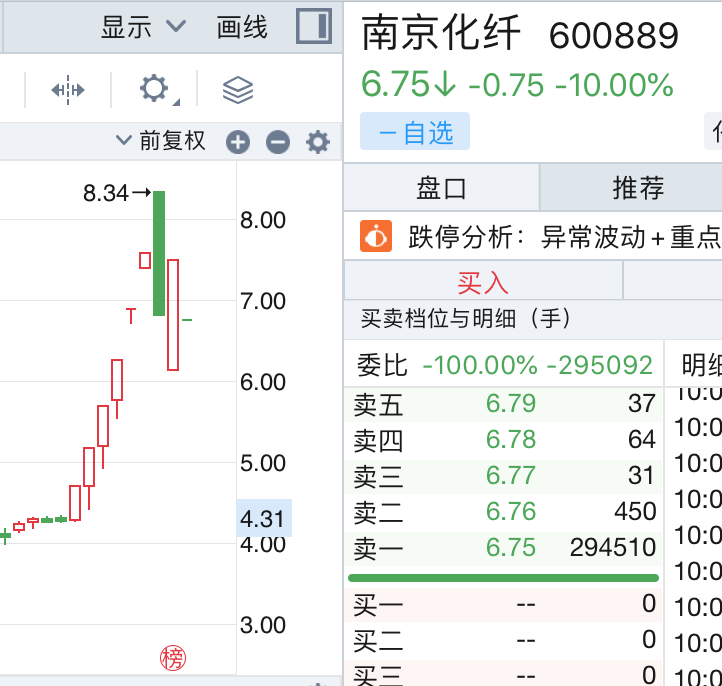Switch to the 推荐 tab
The height and width of the screenshot is (686, 722).
click(x=638, y=188)
